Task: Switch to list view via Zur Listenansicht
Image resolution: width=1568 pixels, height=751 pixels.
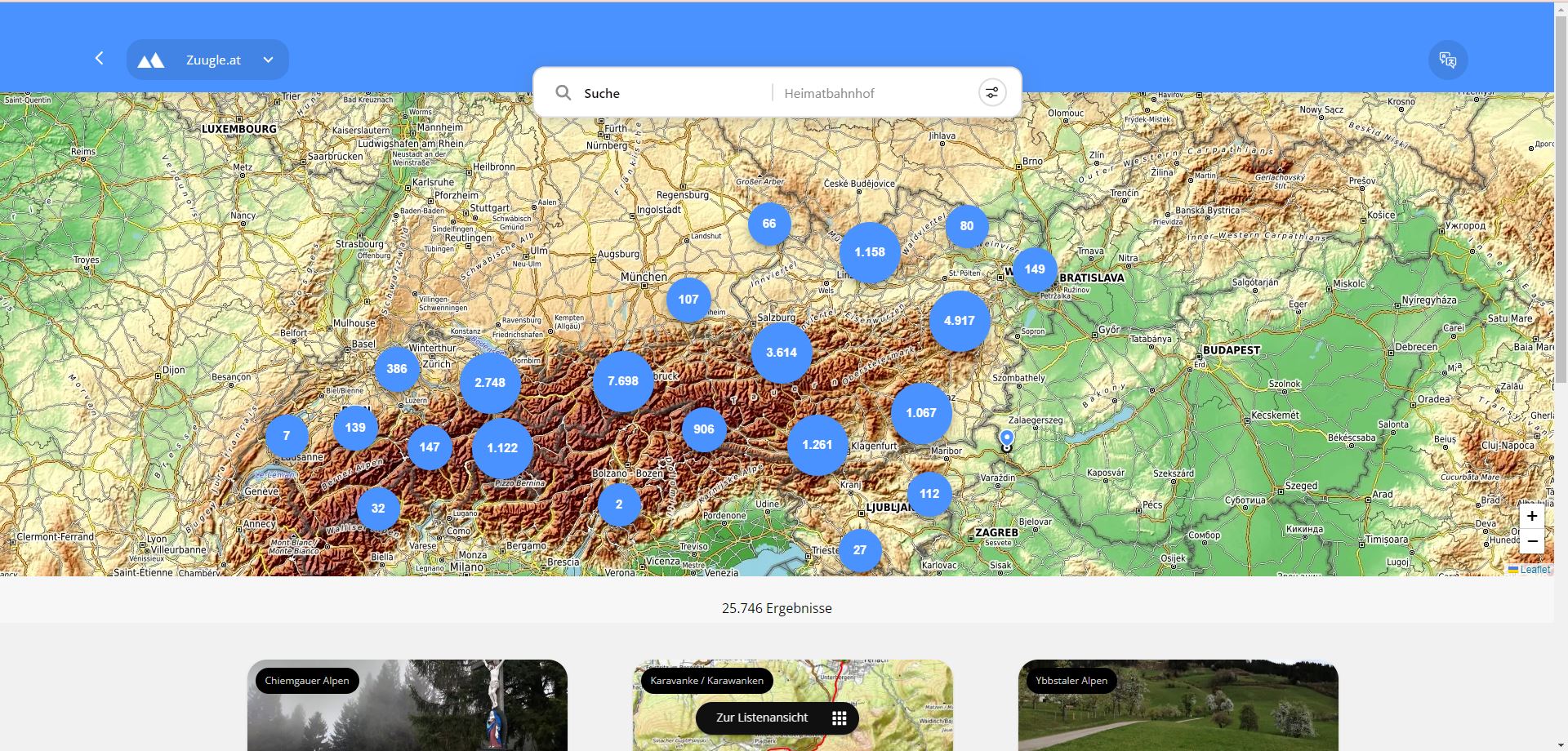Action: [x=777, y=718]
